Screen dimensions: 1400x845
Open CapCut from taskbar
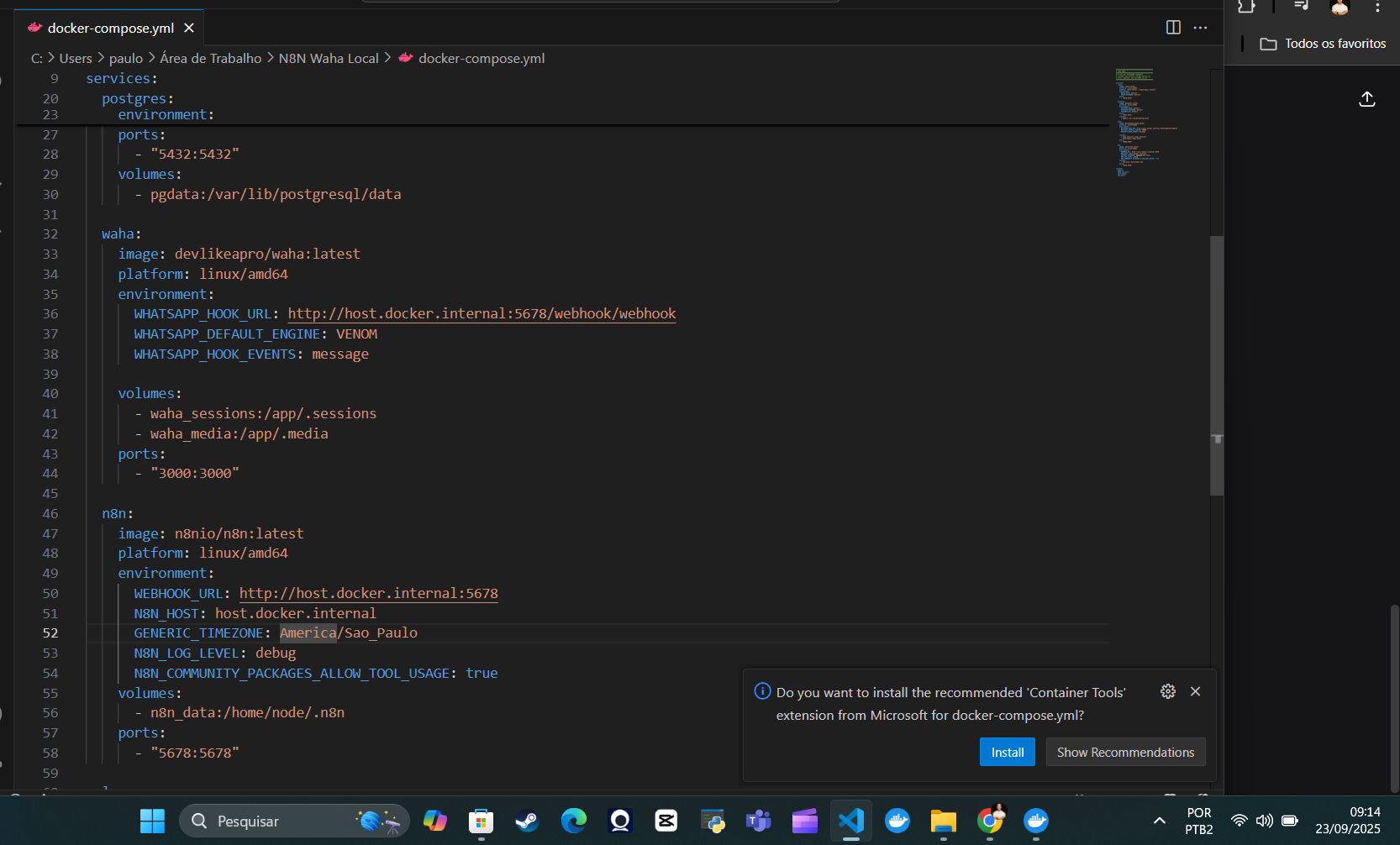(666, 821)
